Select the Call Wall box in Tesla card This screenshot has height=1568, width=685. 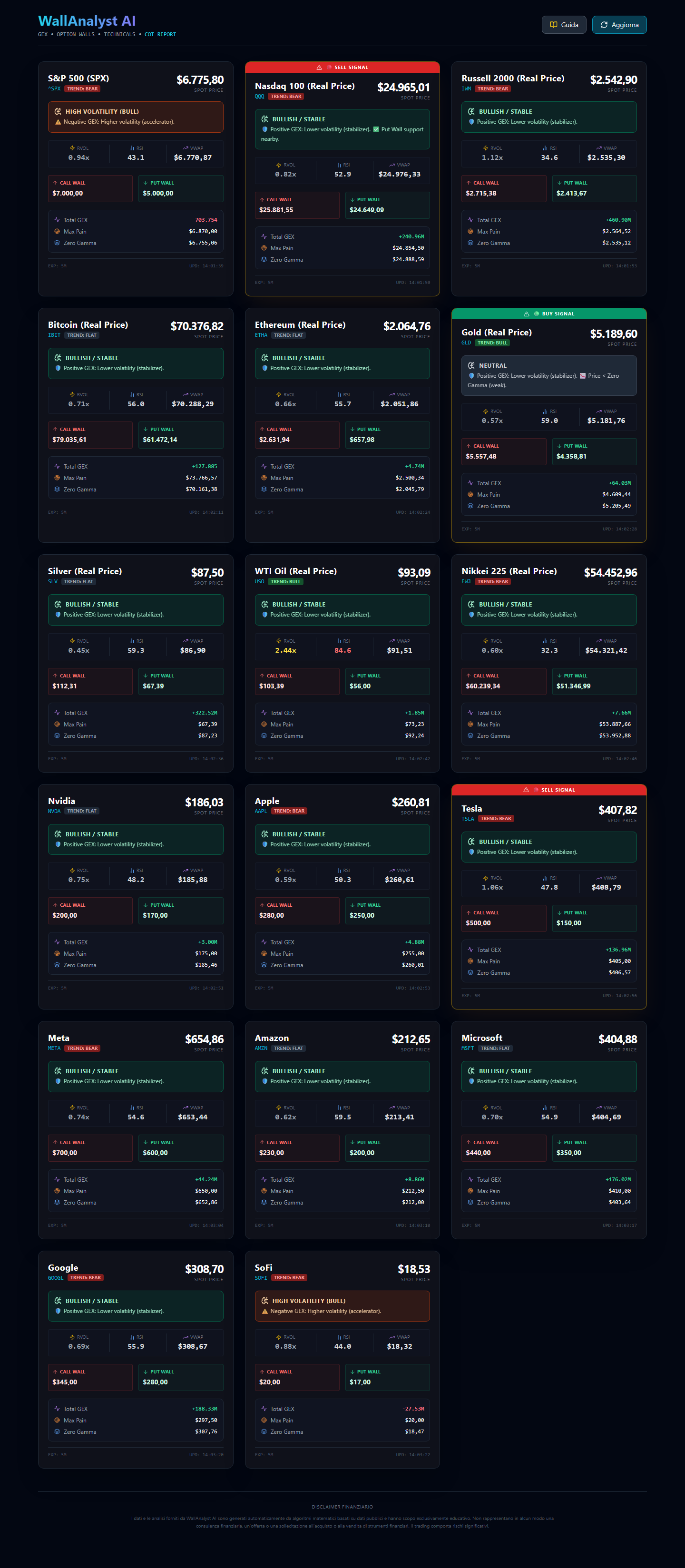point(504,919)
